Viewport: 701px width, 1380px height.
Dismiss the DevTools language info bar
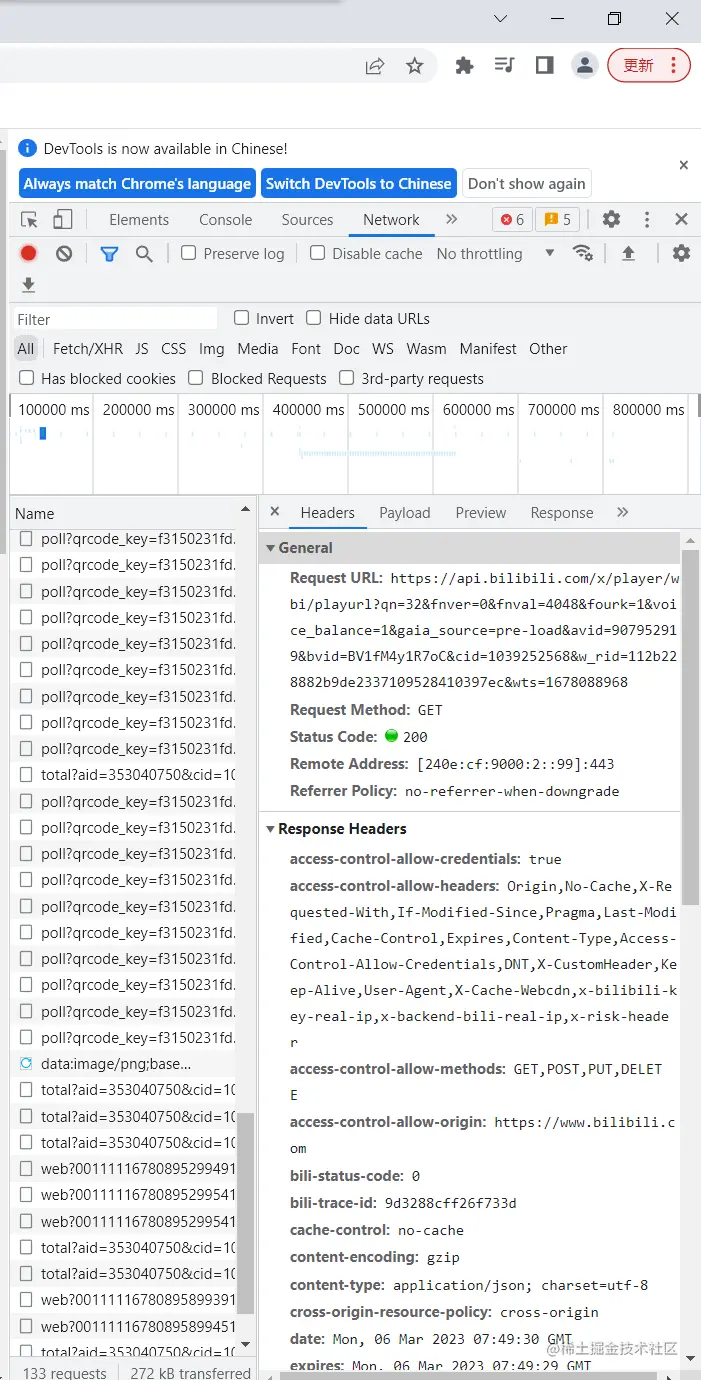coord(684,165)
